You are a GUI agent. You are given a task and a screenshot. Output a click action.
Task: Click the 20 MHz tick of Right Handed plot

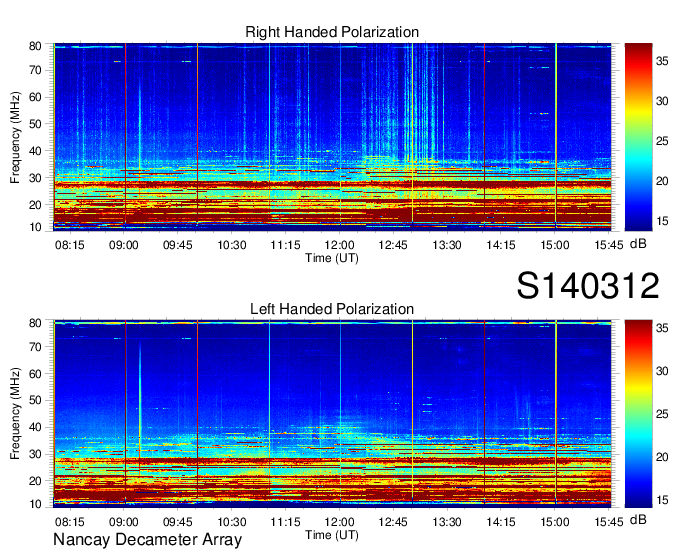coord(35,205)
